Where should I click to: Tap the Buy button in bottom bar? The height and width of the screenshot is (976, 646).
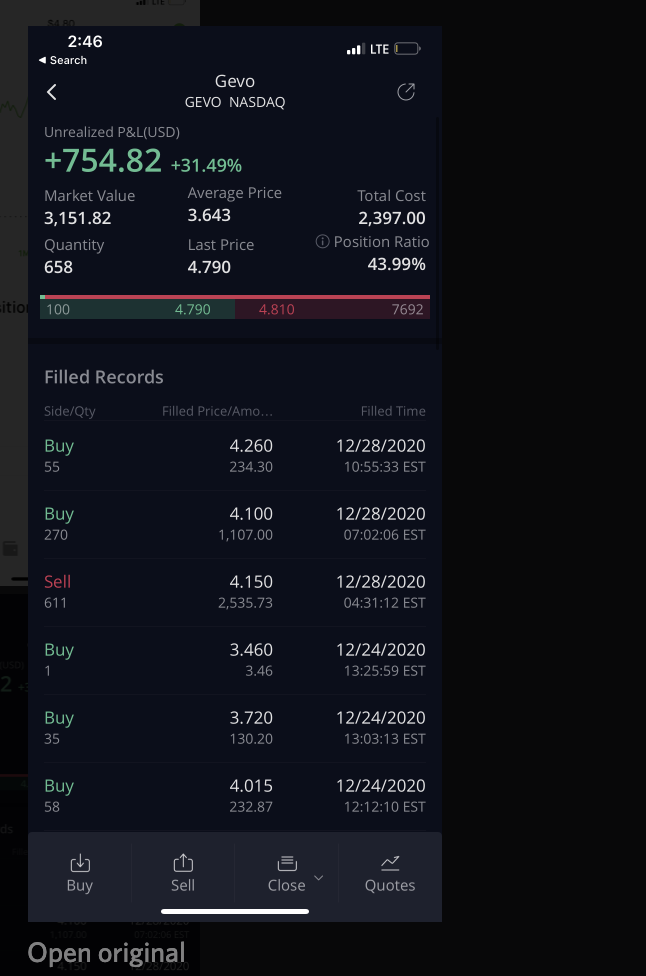coord(80,874)
